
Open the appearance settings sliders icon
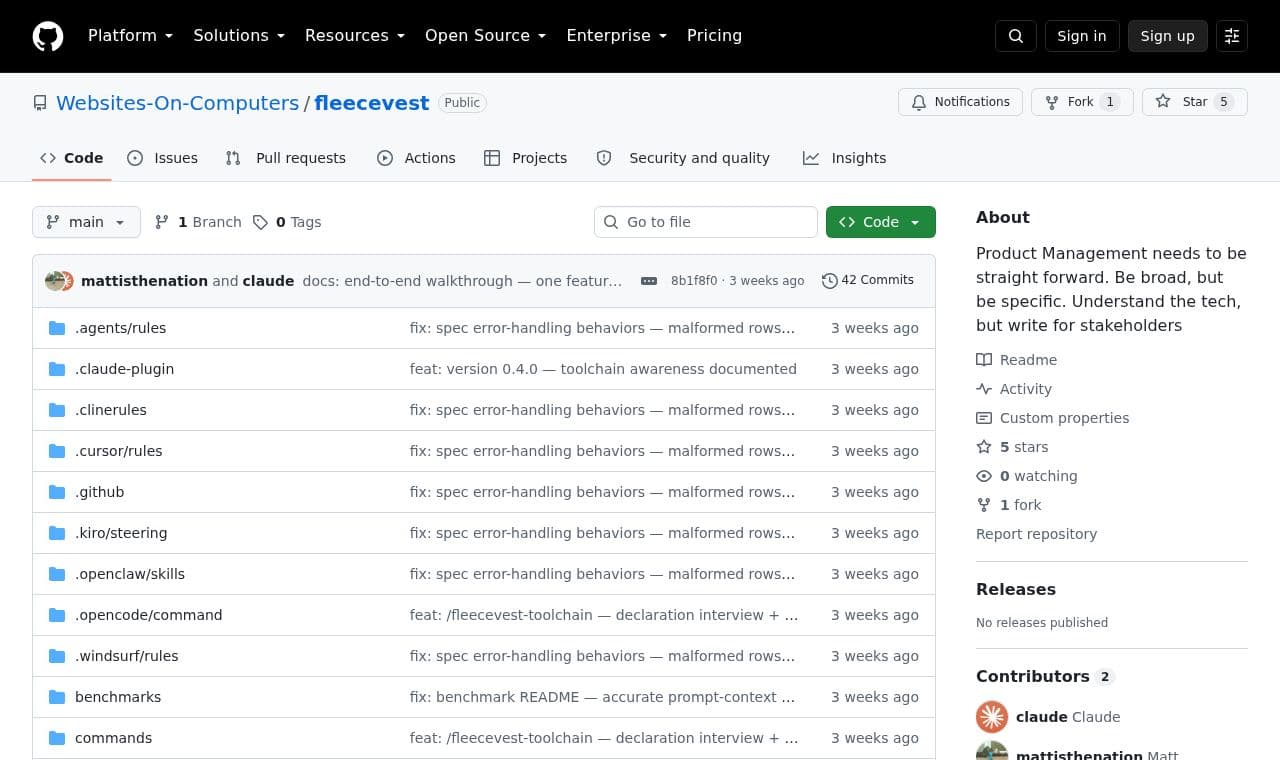(x=1232, y=36)
